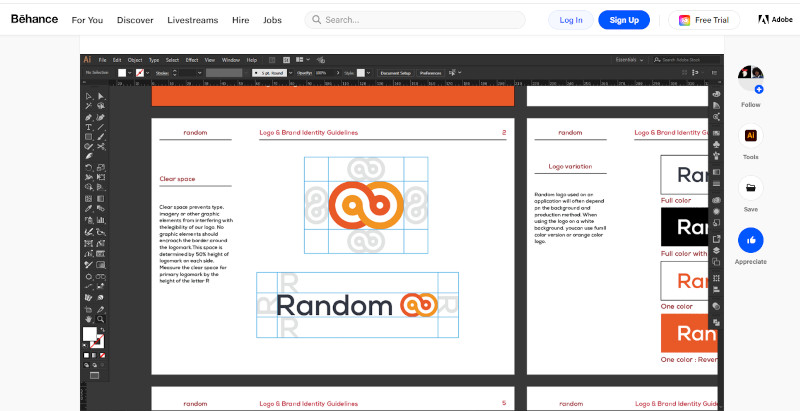Viewport: 800px width, 411px height.
Task: Select the Free Transform tool
Action: coord(101,177)
